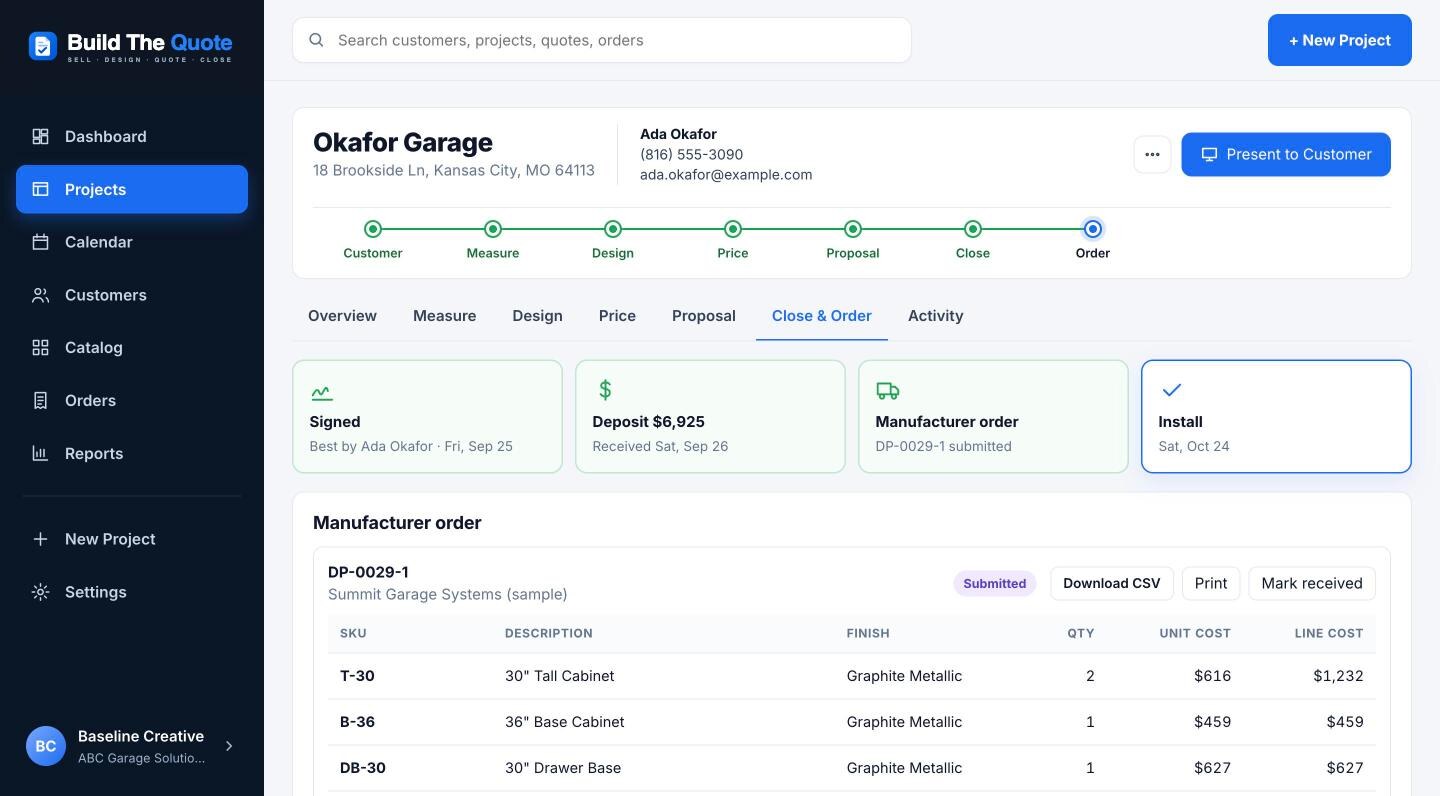Viewport: 1440px width, 796px height.
Task: Click the checkmark icon on Install card
Action: (x=1171, y=390)
